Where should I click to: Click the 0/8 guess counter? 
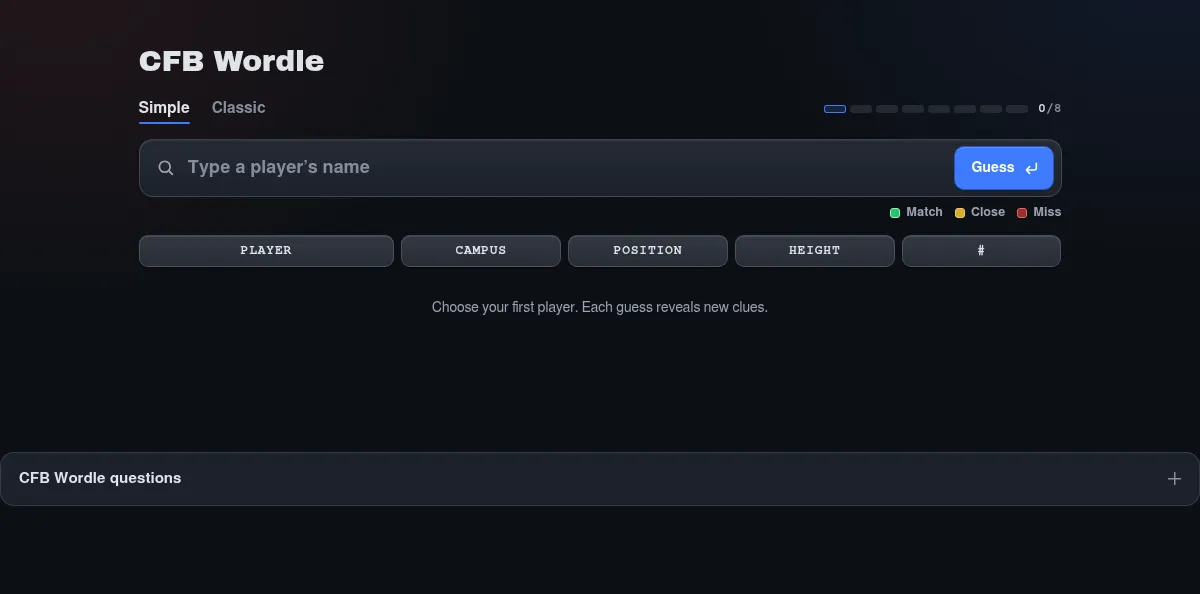click(x=1049, y=109)
